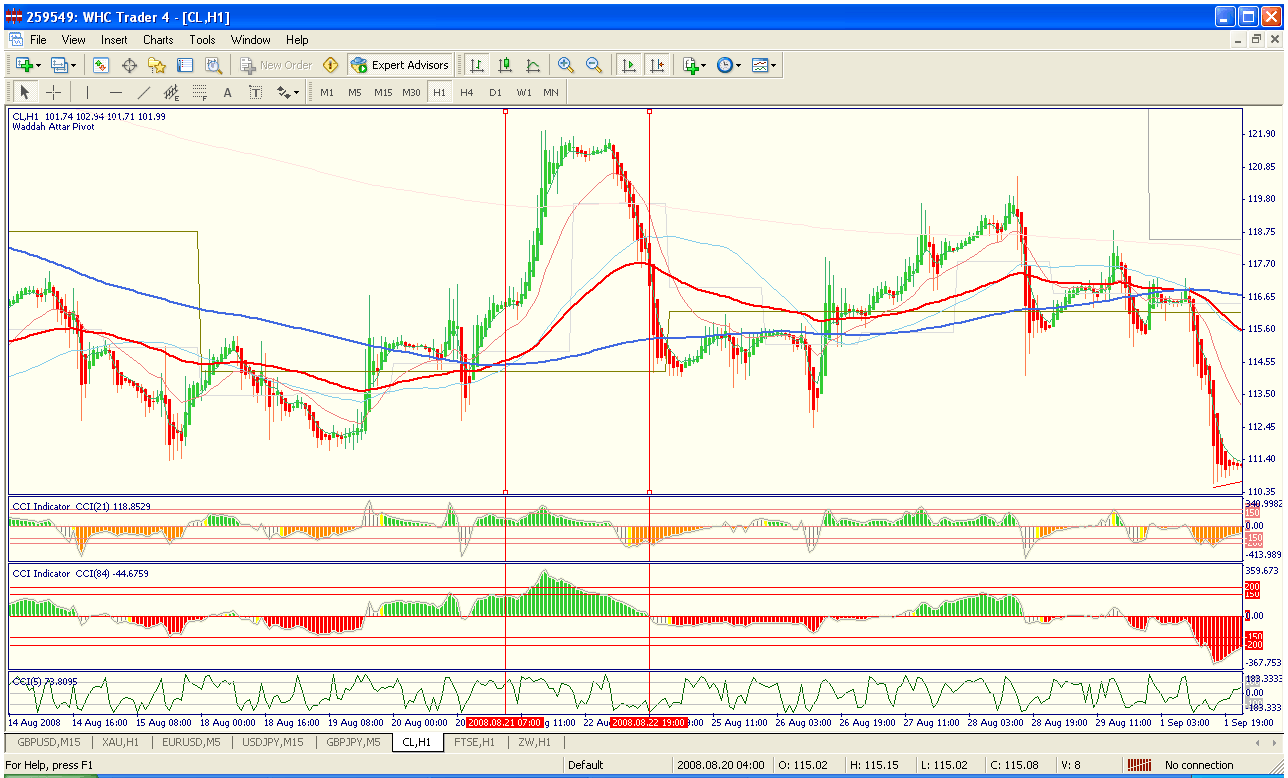Switch chart to MN timeframe
The image size is (1288, 778).
click(x=551, y=92)
